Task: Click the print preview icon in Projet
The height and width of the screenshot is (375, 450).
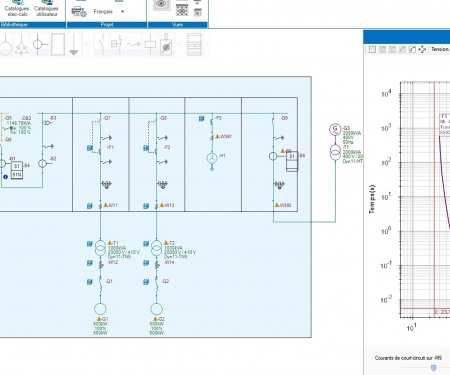Action: [79, 12]
